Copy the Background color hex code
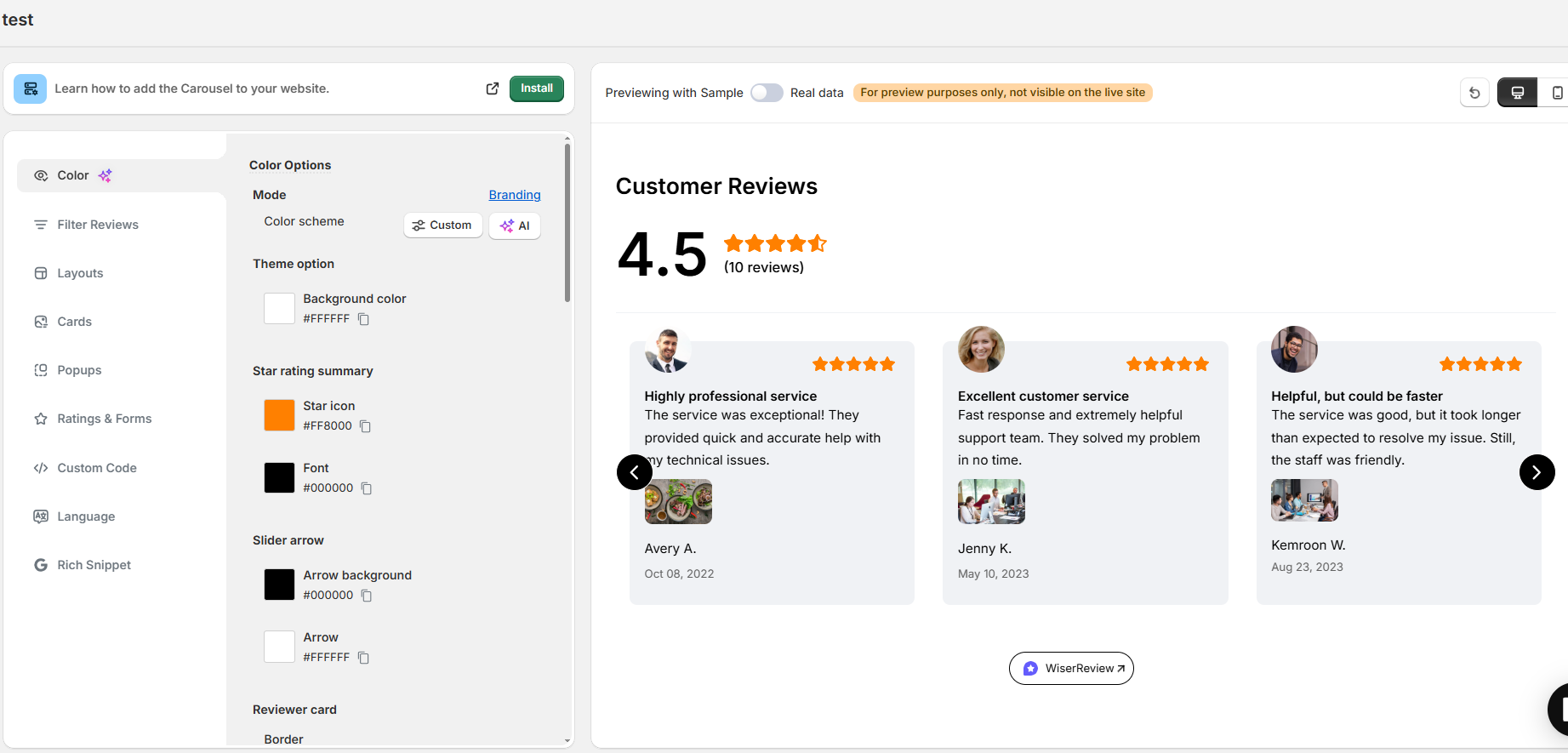Screen dimensions: 1568x753 [363, 319]
